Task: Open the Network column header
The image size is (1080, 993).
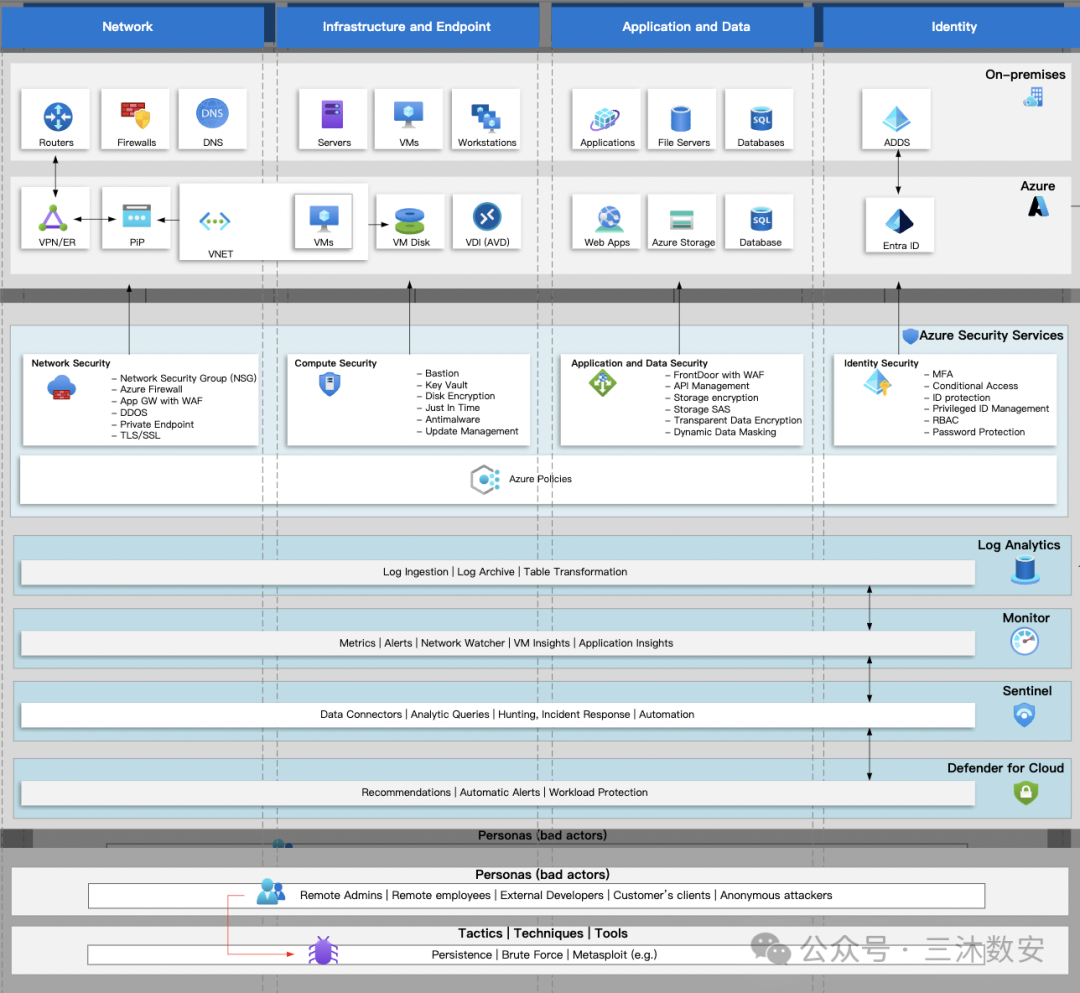Action: 133,28
